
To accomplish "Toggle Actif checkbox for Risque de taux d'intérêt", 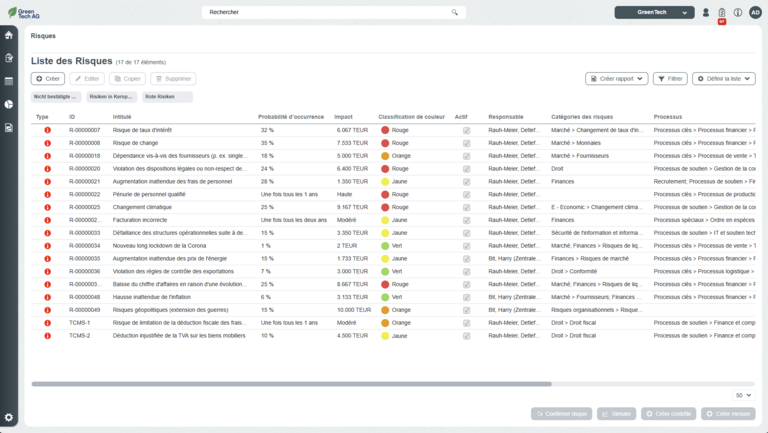I will point(466,130).
